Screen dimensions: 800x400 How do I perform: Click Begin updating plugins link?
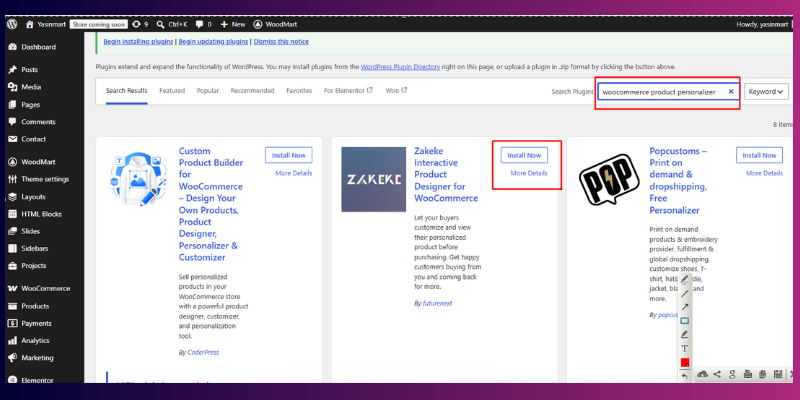click(x=213, y=42)
